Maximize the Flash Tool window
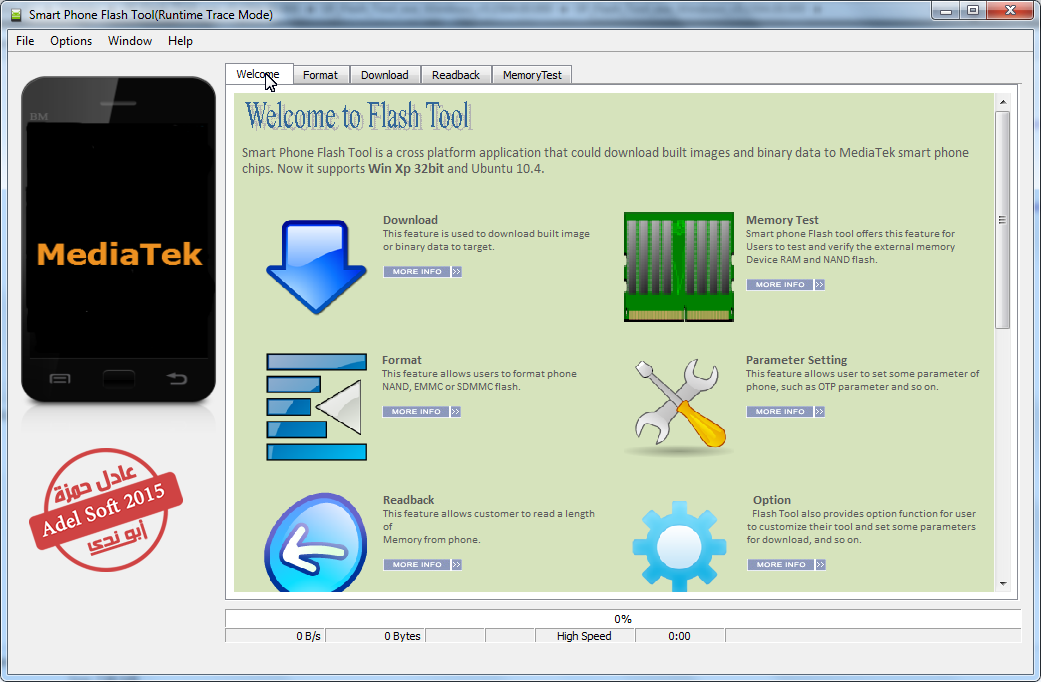 [x=973, y=11]
